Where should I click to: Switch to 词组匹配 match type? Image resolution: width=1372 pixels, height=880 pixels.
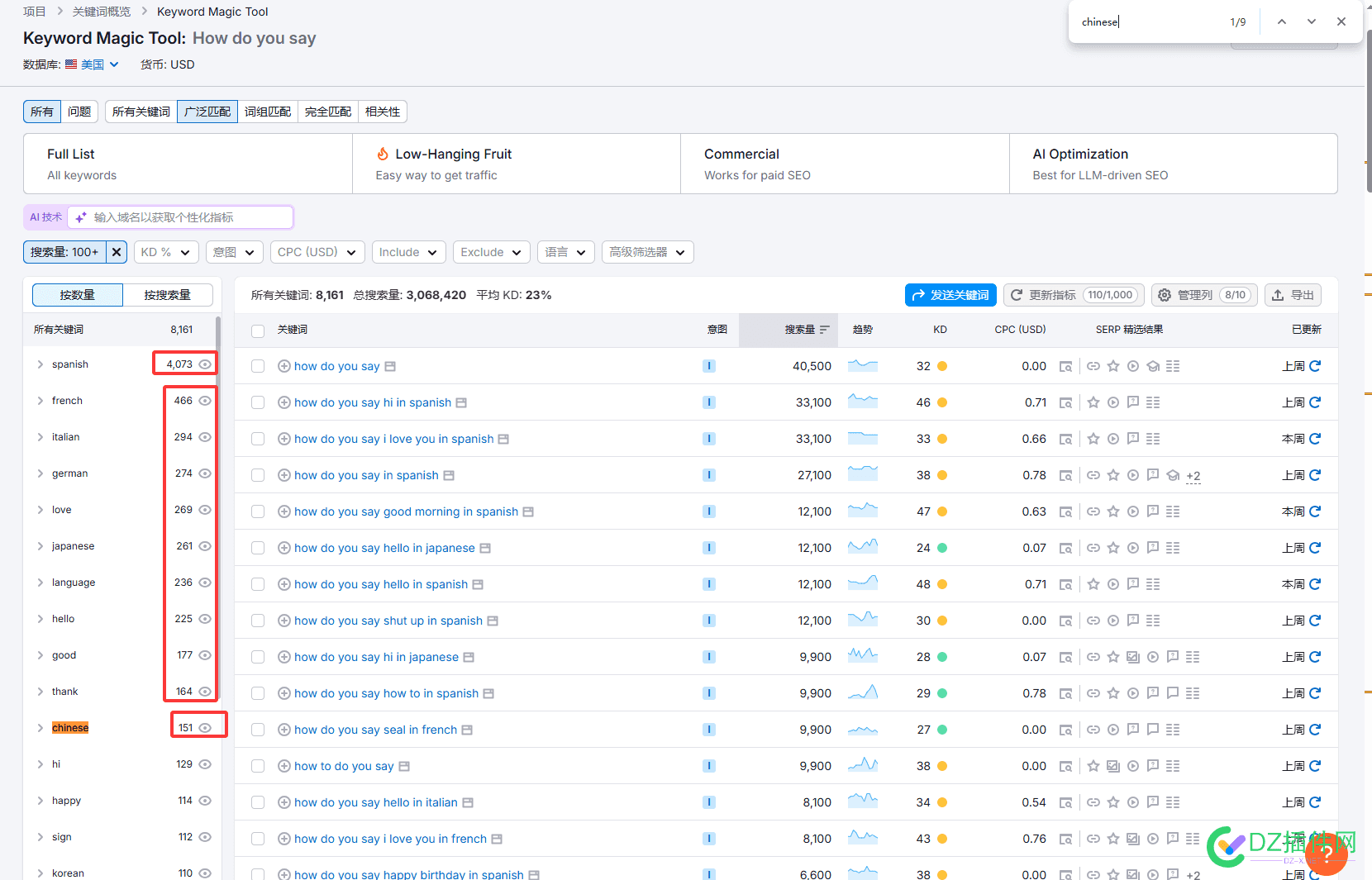click(x=268, y=112)
